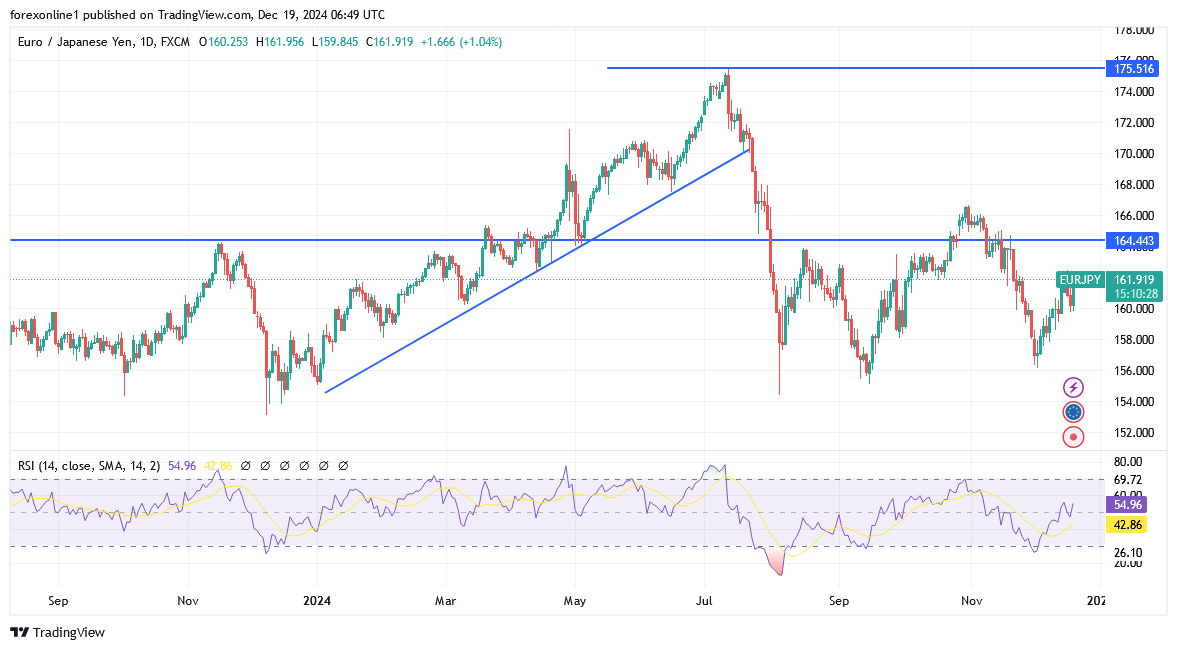Select the diagonal blue rising trendline
The width and height of the screenshot is (1177, 650).
pos(537,271)
